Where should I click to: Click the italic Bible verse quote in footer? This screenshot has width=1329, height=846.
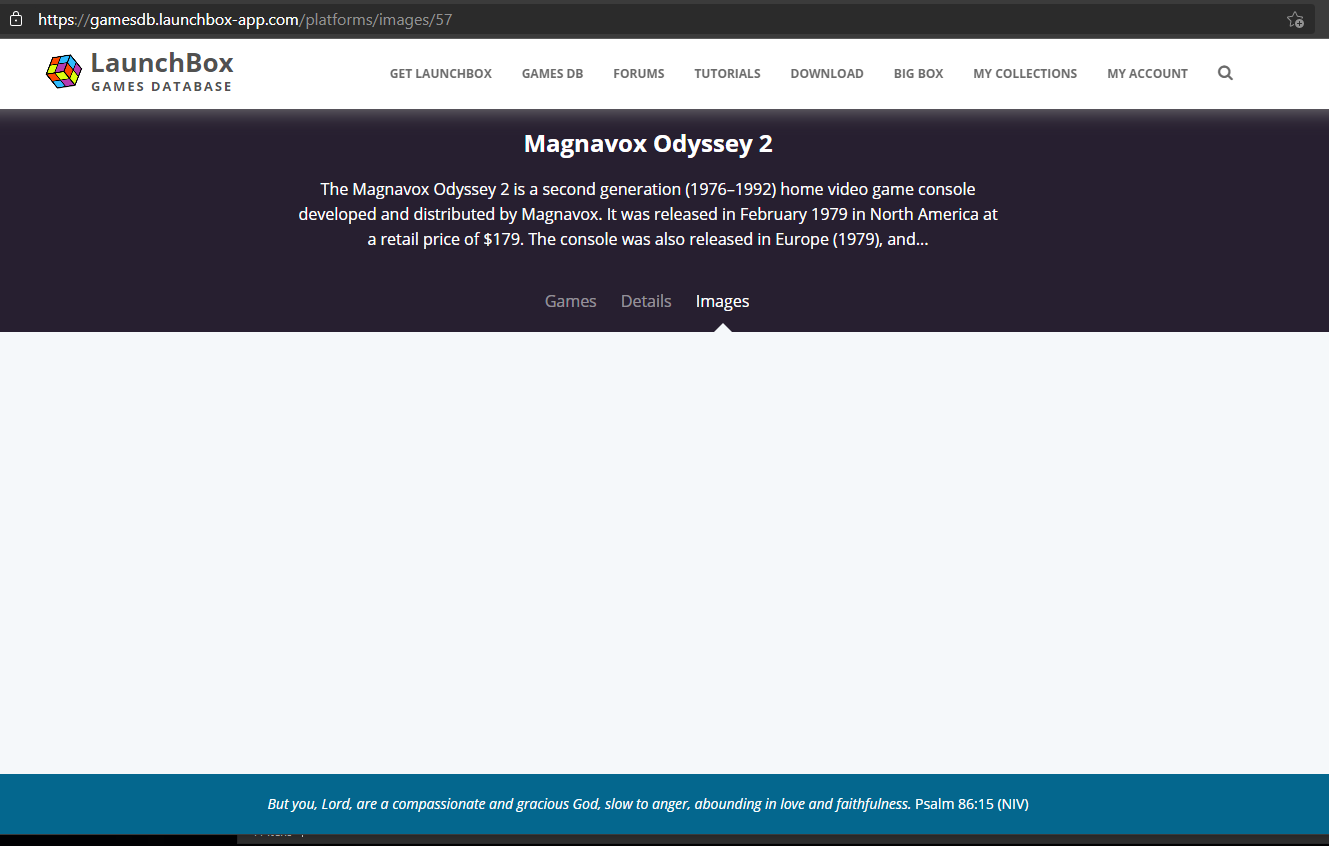(589, 804)
